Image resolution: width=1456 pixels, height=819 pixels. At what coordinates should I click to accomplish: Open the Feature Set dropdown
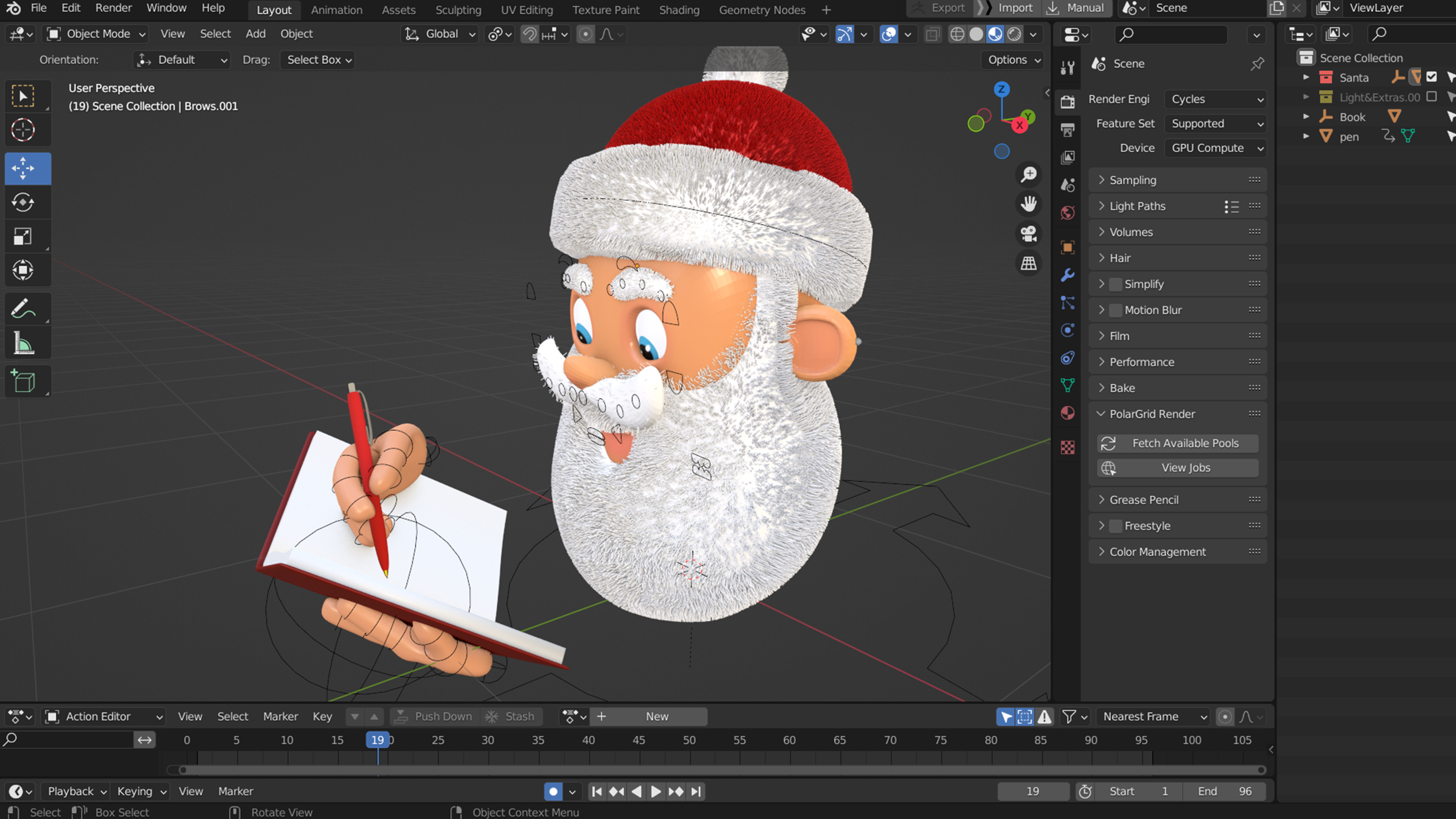(x=1215, y=124)
